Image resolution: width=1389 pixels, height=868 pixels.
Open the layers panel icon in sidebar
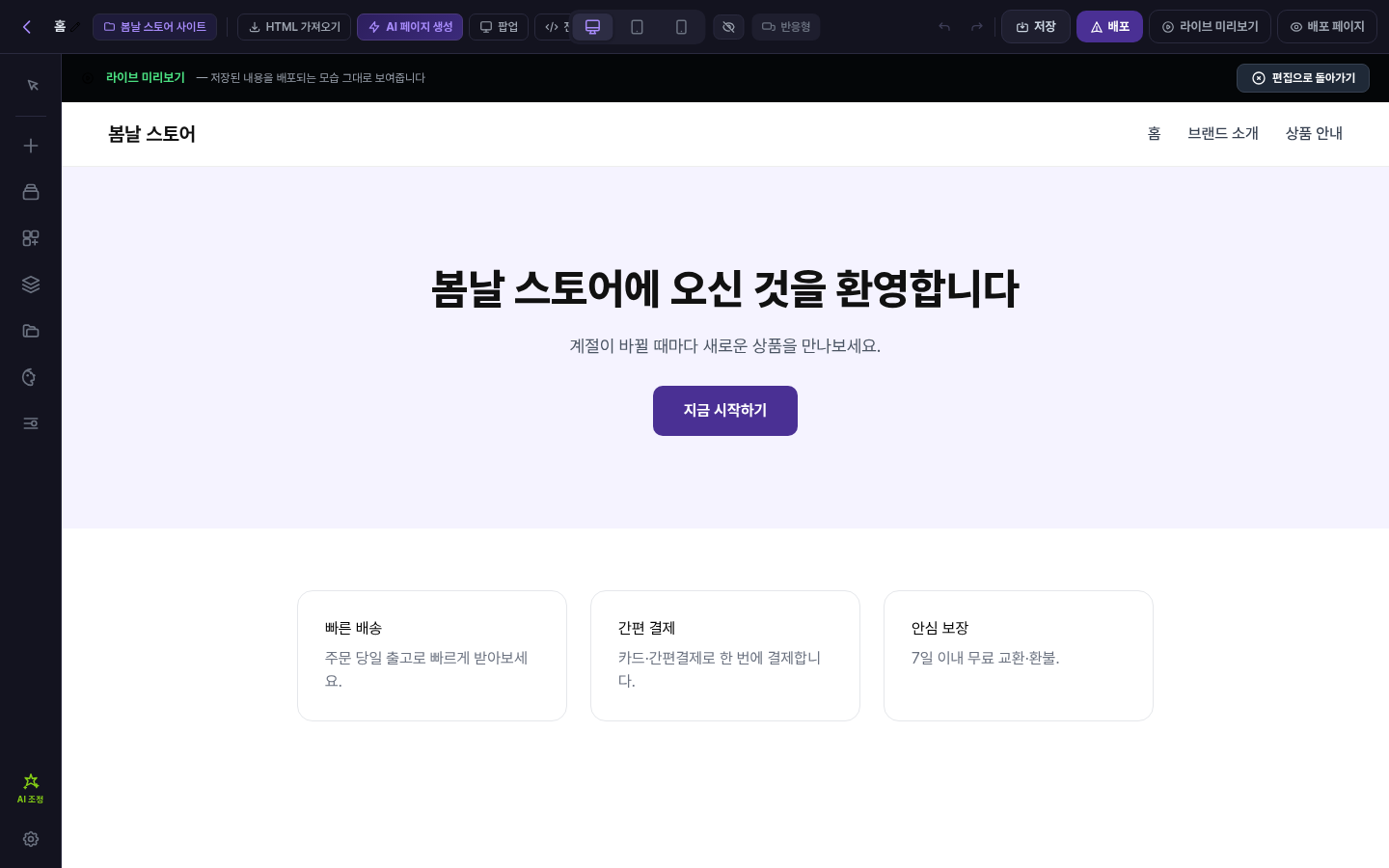pyautogui.click(x=31, y=285)
